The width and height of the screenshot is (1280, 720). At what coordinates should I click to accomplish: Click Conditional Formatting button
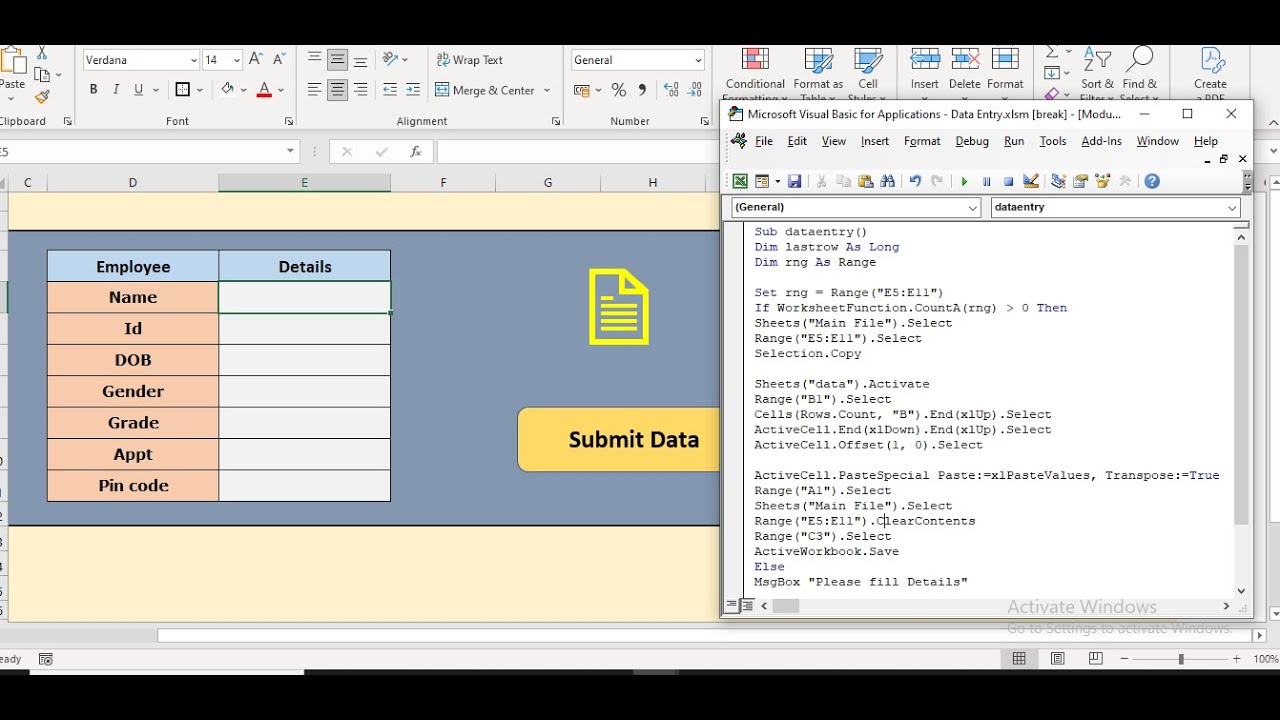click(755, 73)
